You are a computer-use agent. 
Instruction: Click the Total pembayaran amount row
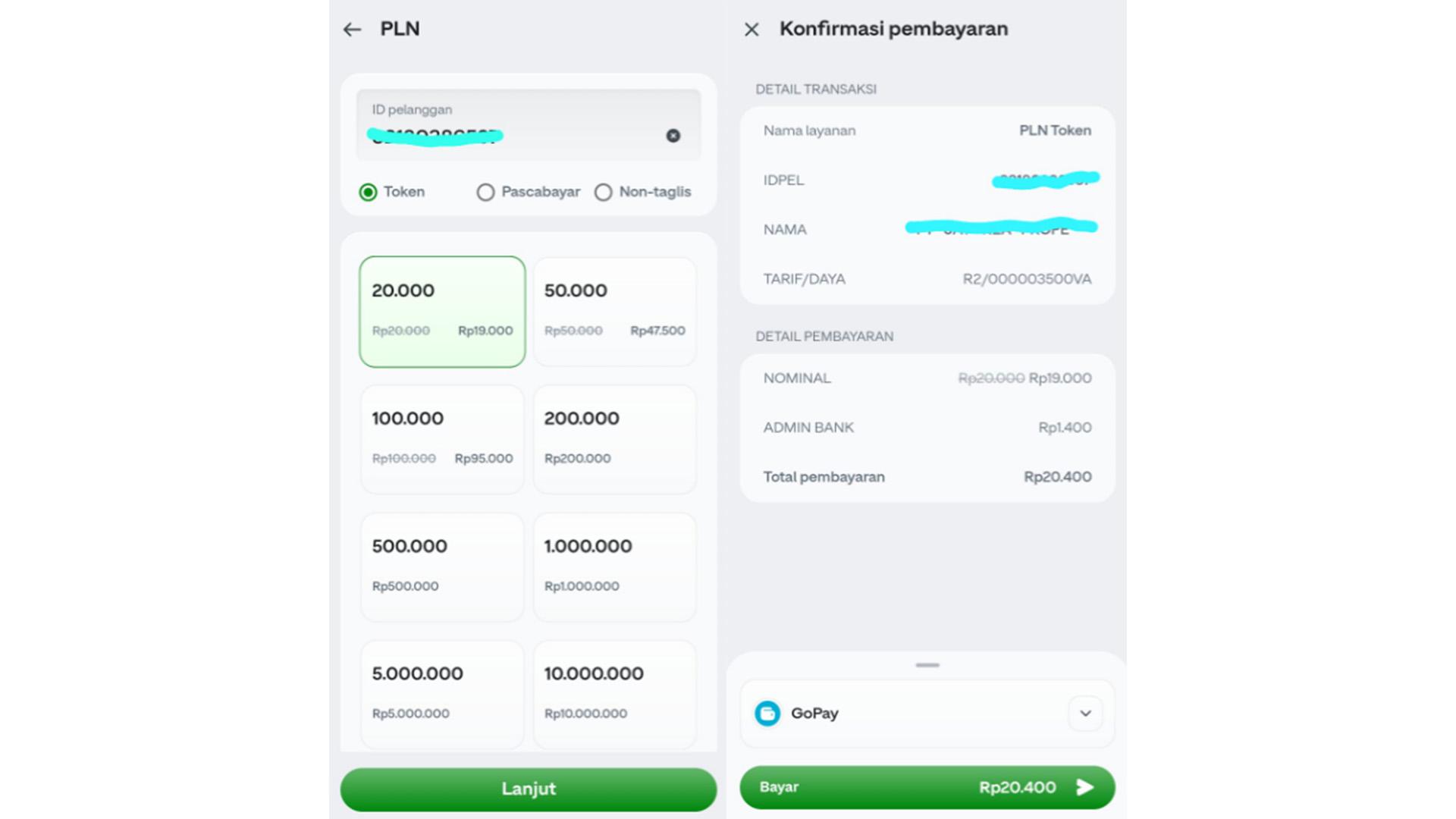(x=927, y=476)
